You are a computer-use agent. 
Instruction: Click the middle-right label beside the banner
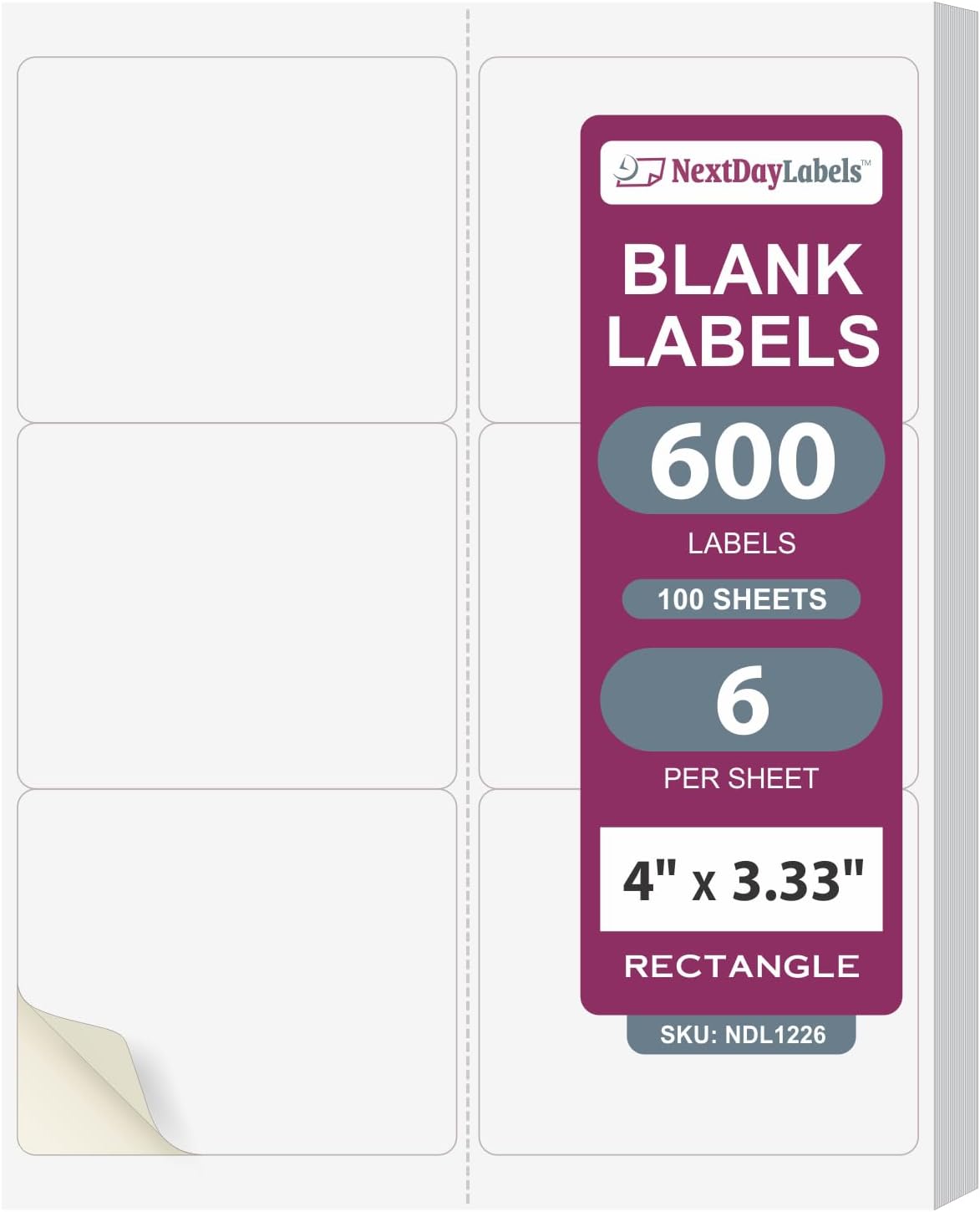click(x=530, y=606)
